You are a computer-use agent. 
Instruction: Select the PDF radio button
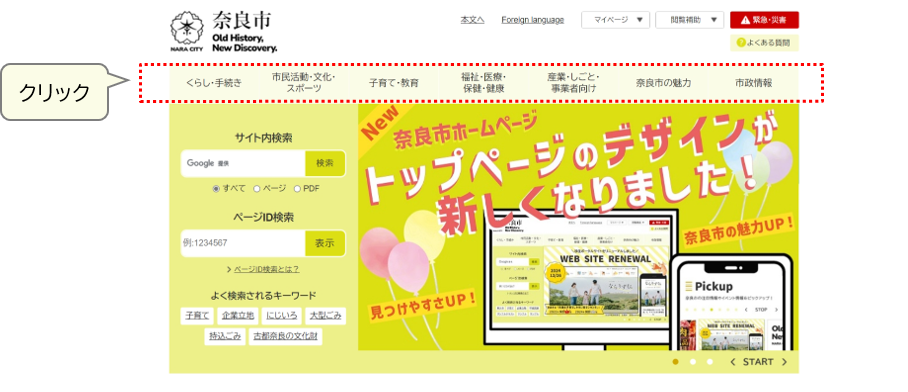point(298,189)
